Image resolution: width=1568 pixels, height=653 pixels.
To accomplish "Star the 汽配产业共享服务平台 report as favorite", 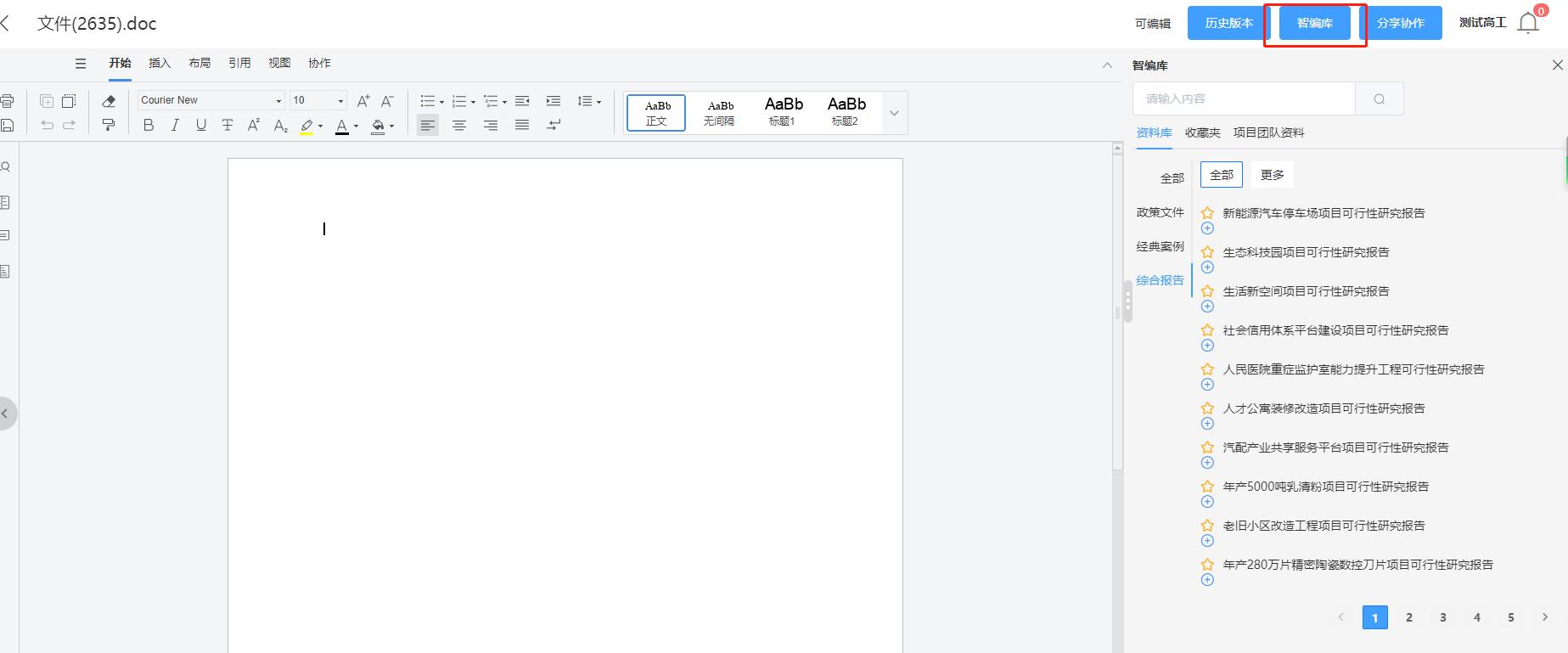I will (x=1207, y=448).
